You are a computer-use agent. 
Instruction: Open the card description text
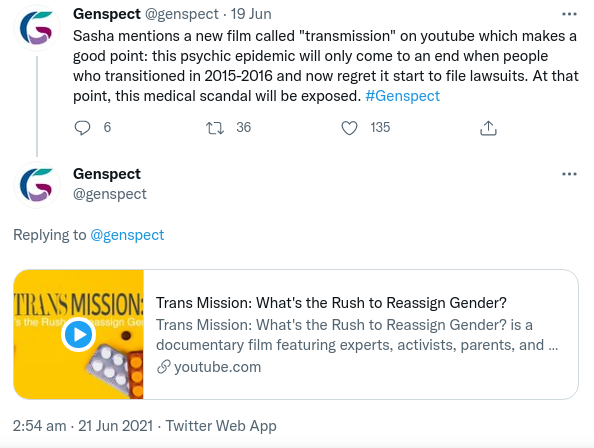tap(357, 335)
